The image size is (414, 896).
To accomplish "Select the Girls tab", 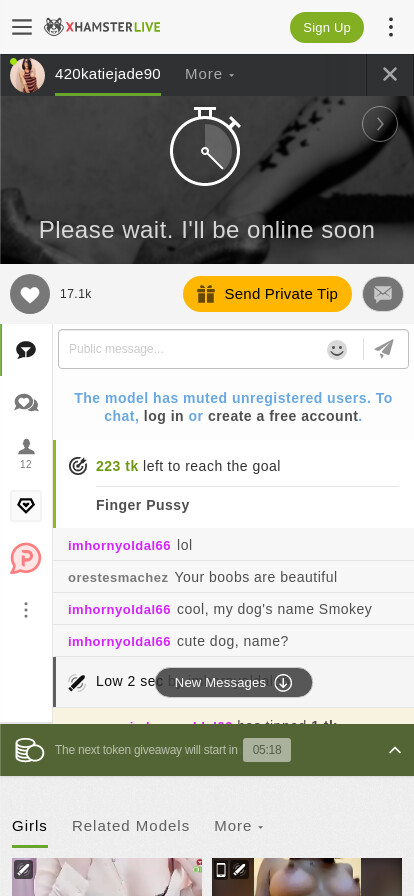I will (30, 826).
